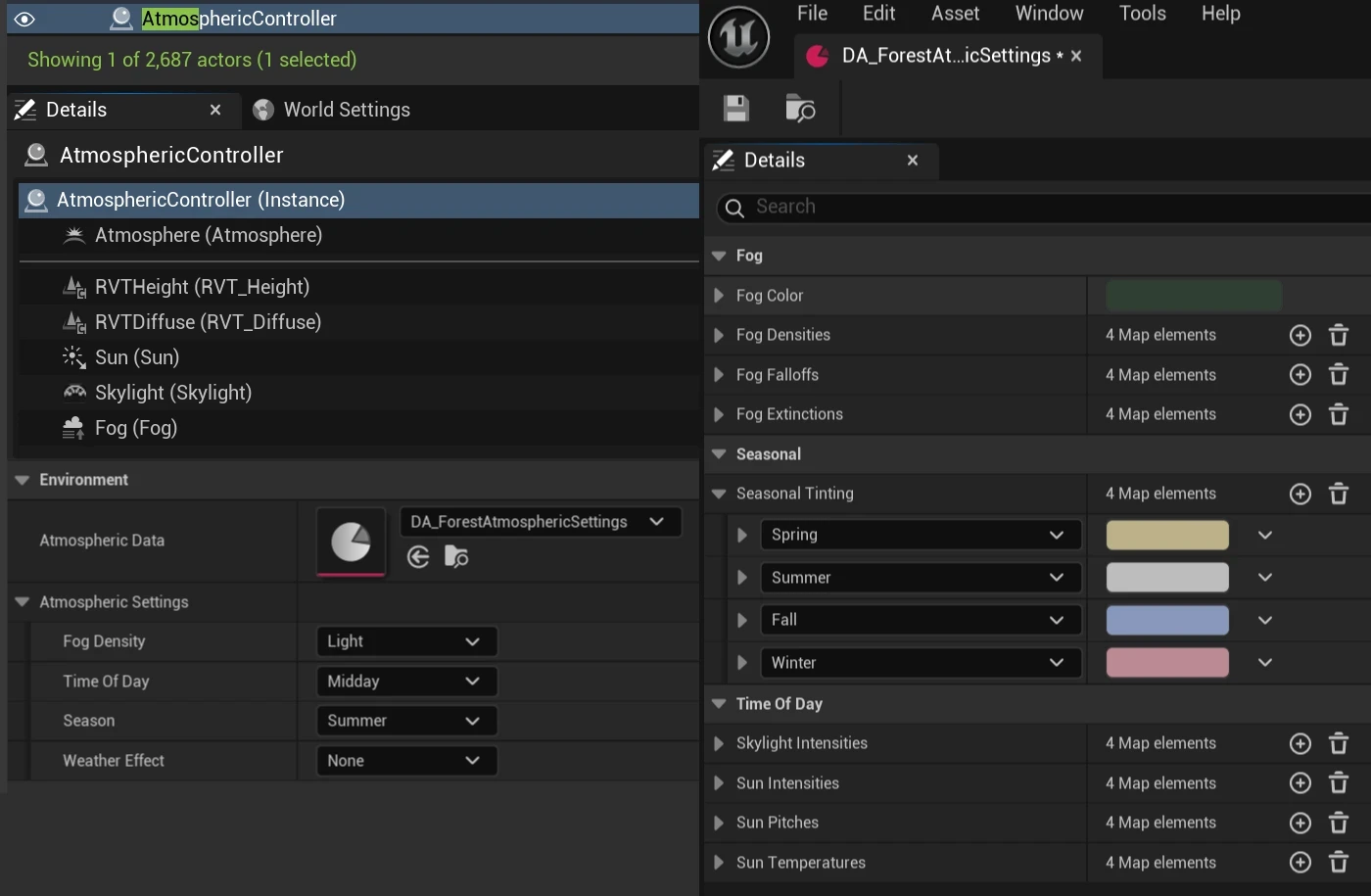Click the Unreal Engine logo
The height and width of the screenshot is (896, 1371).
[x=739, y=37]
